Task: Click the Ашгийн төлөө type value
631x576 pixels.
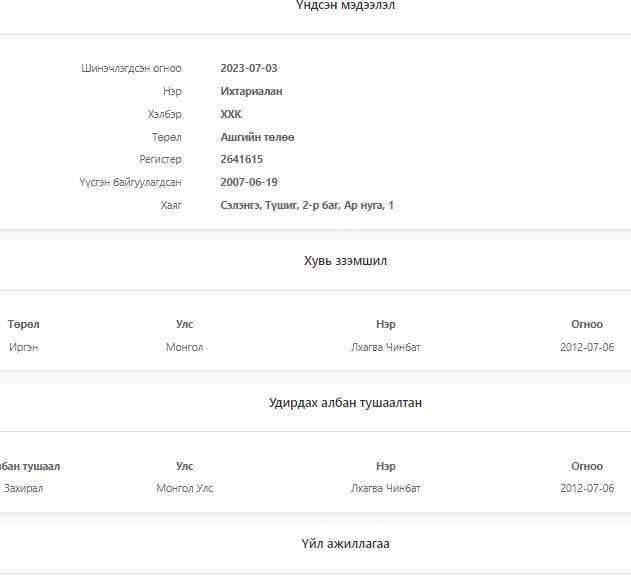Action: pyautogui.click(x=257, y=137)
